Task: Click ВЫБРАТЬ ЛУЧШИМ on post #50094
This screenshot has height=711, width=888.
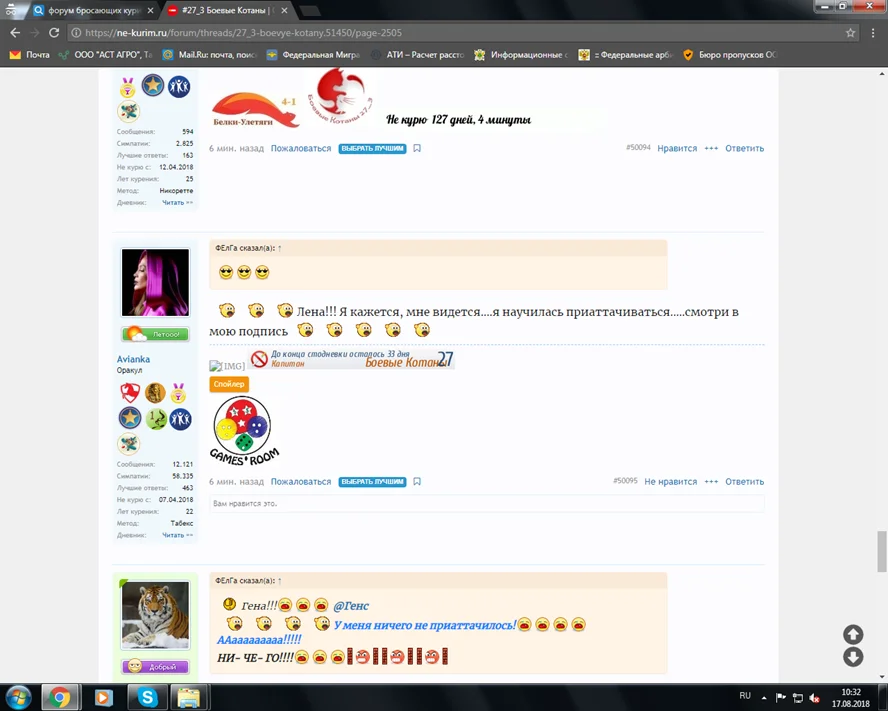Action: (x=373, y=148)
